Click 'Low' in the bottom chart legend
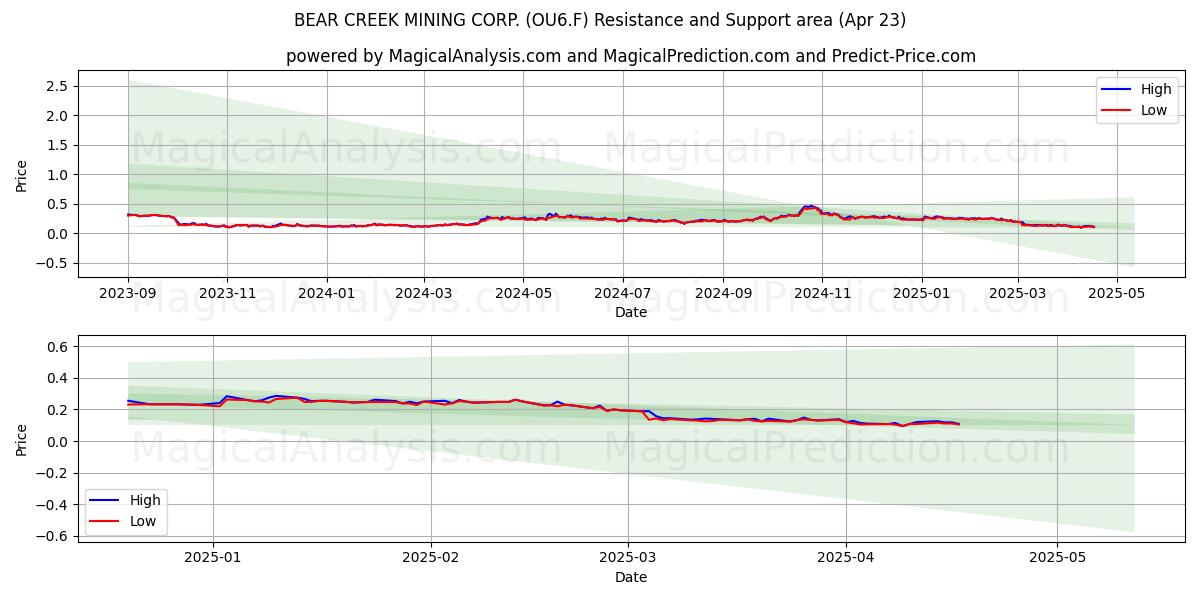Viewport: 1200px width, 600px height. coord(142,521)
